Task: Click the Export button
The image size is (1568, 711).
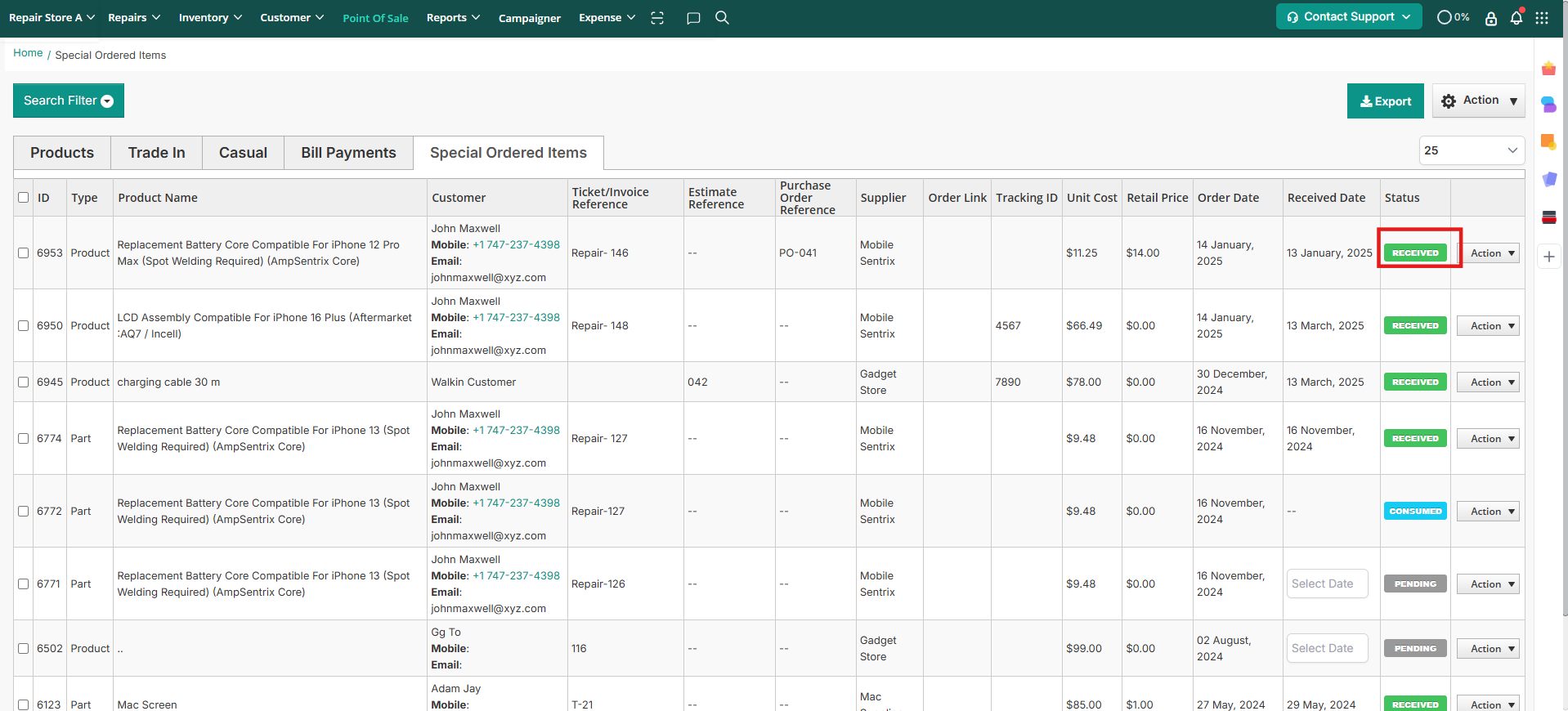Action: 1386,101
